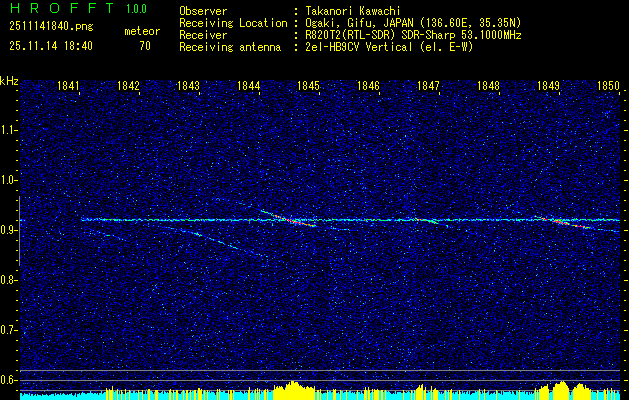Click the 1850 time marker
This screenshot has width=629, height=400.
(609, 86)
